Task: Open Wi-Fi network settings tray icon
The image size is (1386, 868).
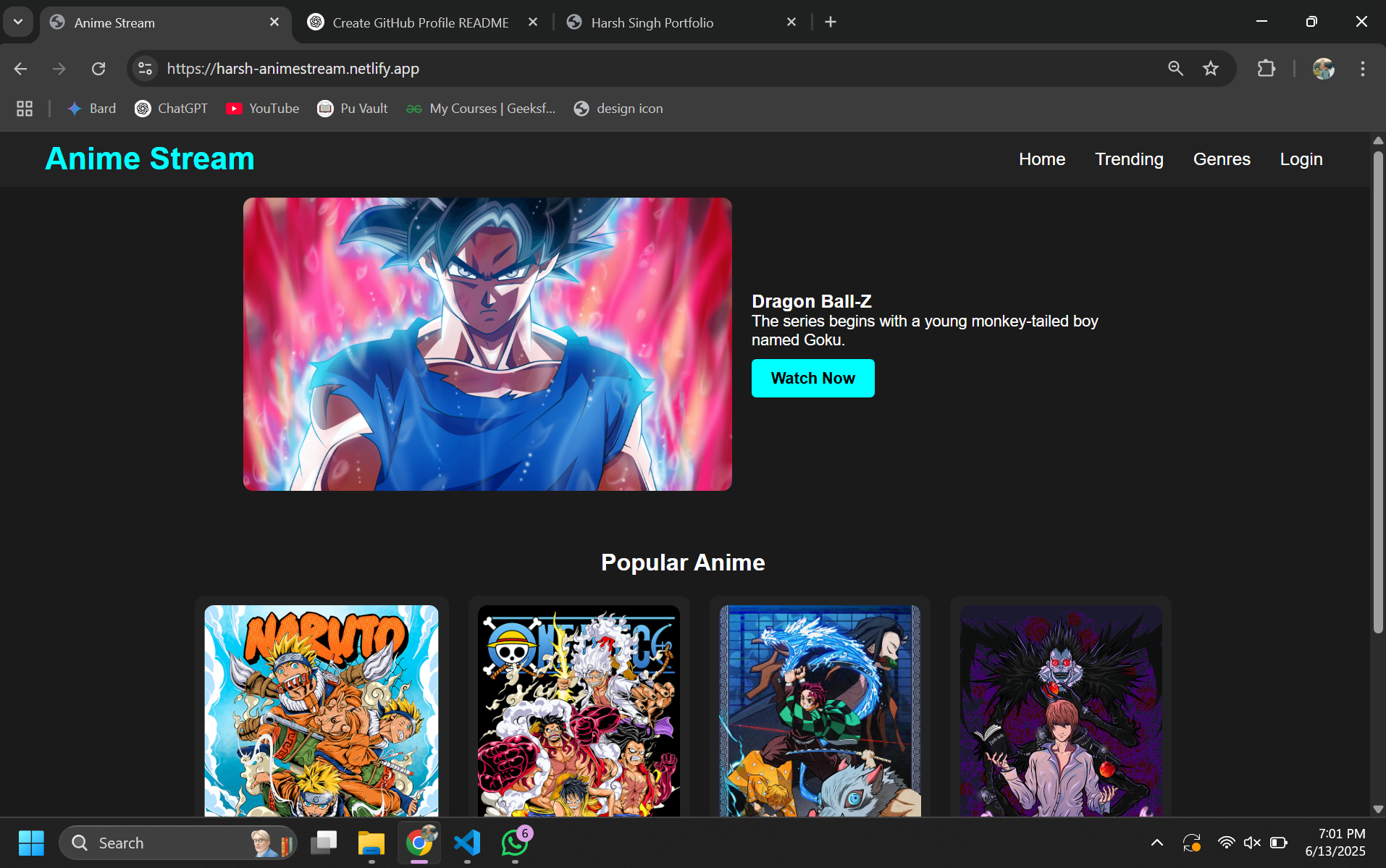Action: (x=1226, y=843)
